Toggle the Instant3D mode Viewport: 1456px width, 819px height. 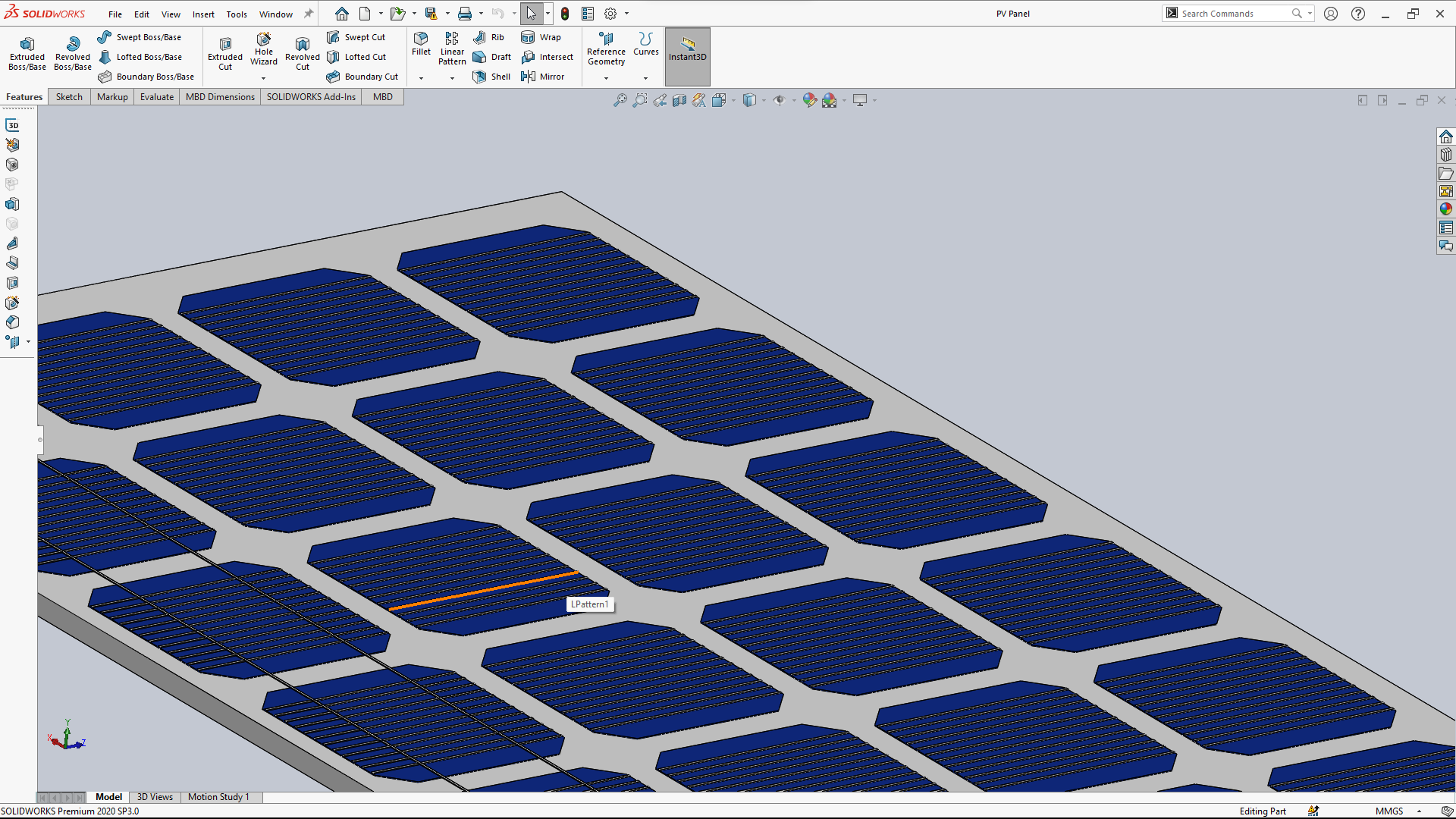tap(688, 57)
